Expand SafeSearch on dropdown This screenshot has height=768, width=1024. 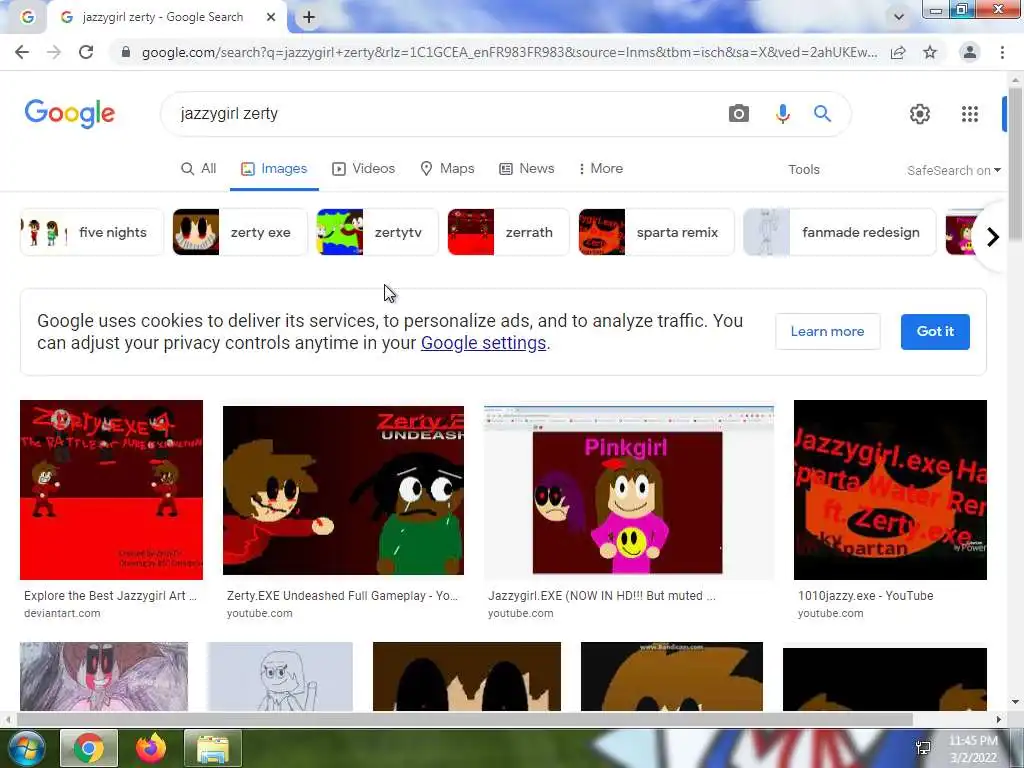click(x=953, y=170)
